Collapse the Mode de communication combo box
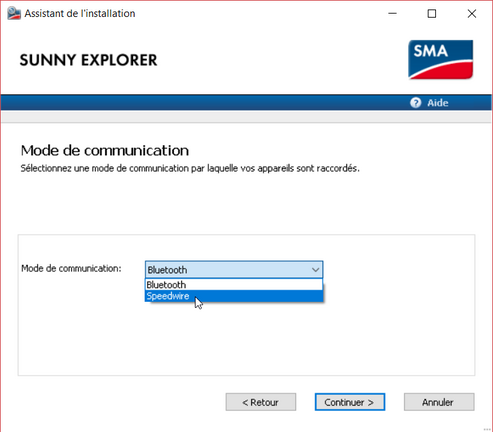Image resolution: width=493 pixels, height=432 pixels. click(x=315, y=270)
